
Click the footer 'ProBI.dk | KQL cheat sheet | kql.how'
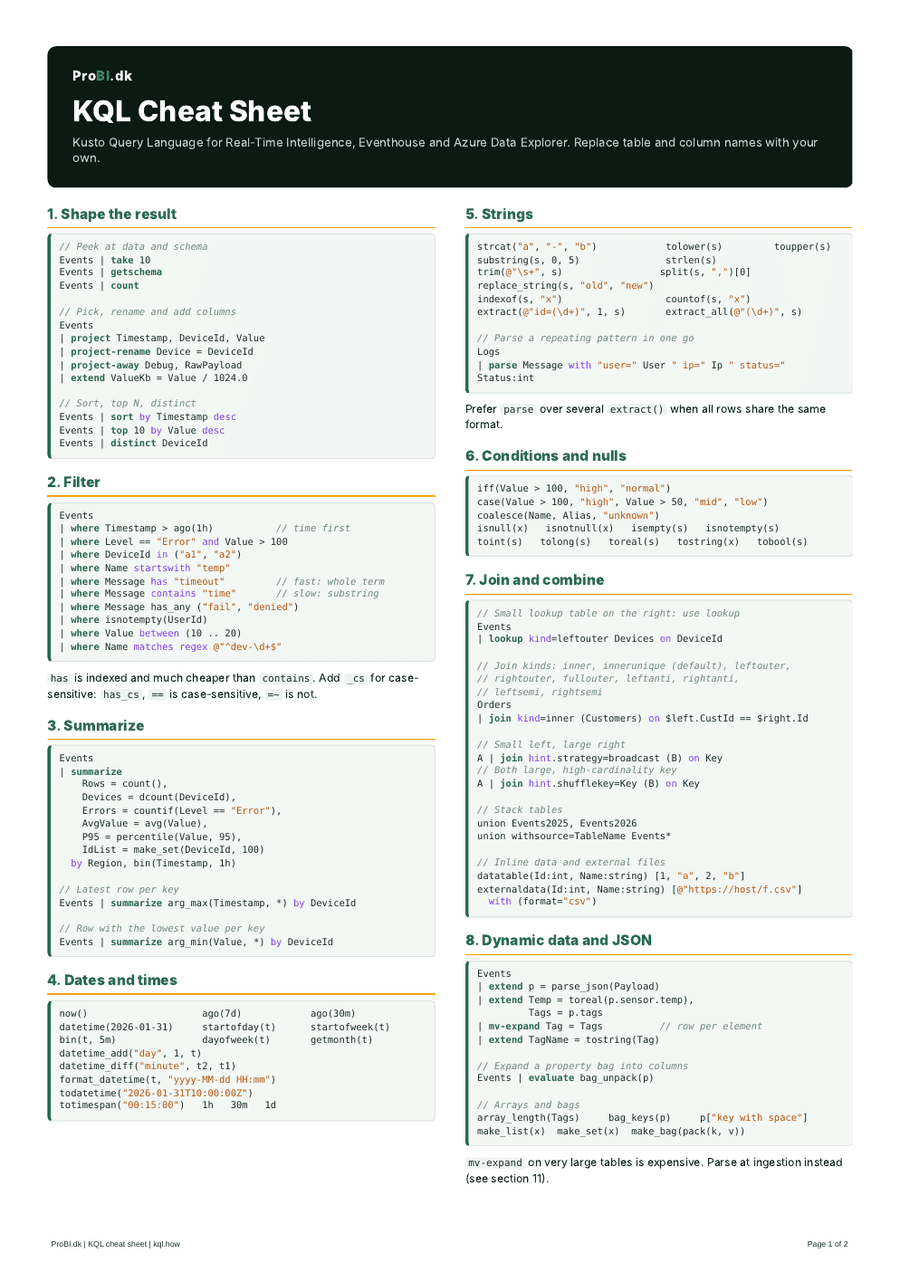(x=116, y=1244)
